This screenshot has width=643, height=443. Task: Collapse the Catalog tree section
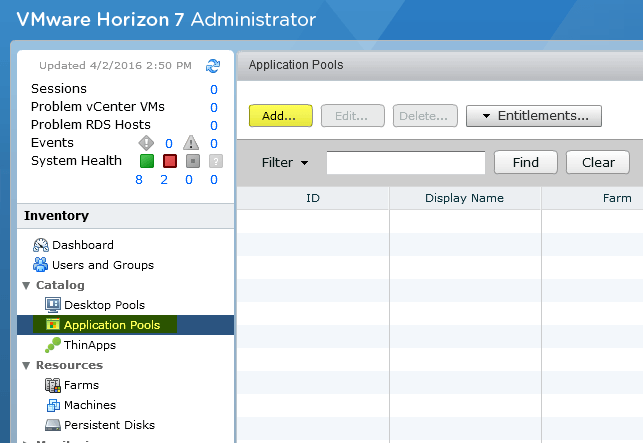coord(26,285)
